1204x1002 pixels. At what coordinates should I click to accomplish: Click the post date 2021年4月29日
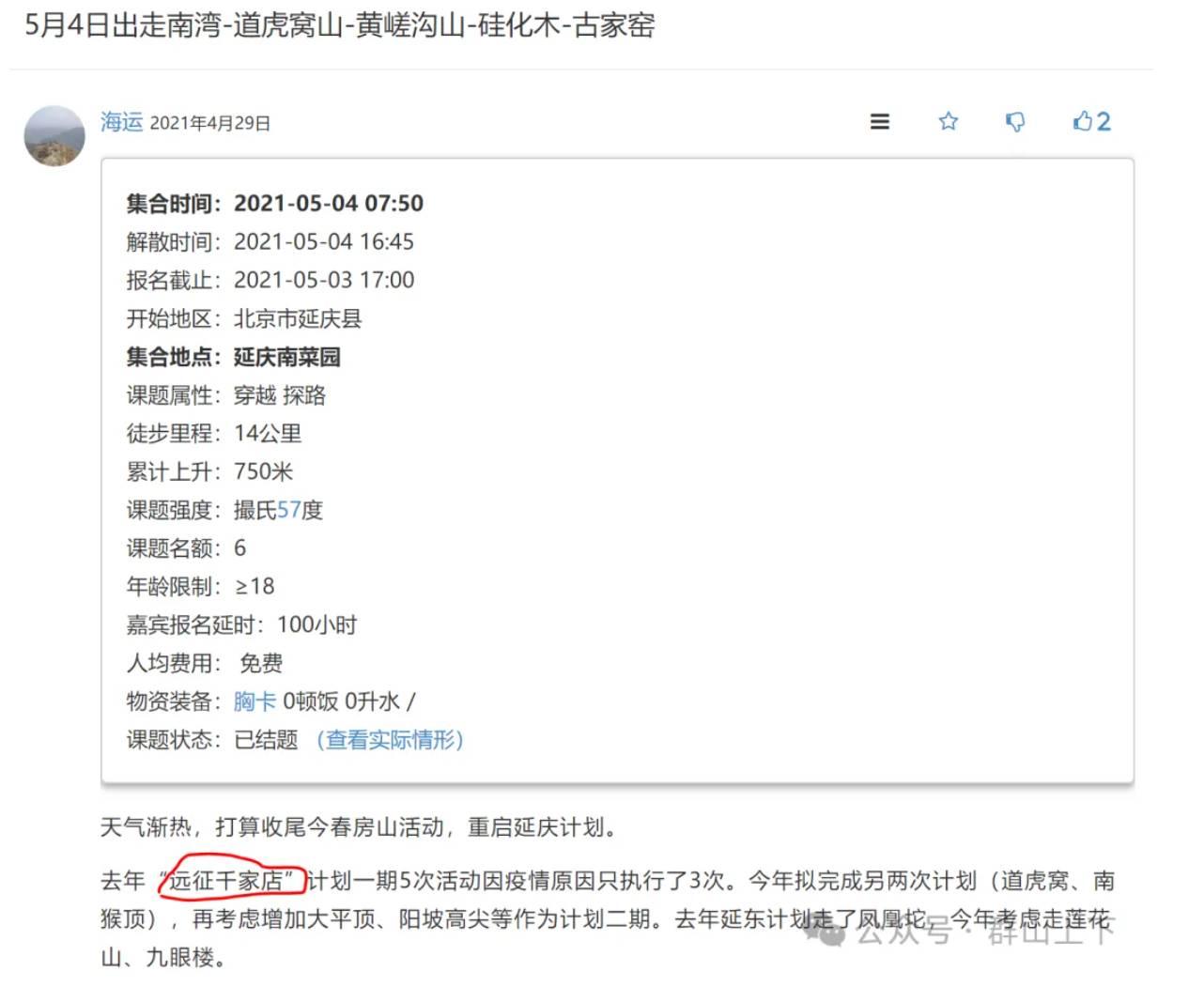pos(209,123)
